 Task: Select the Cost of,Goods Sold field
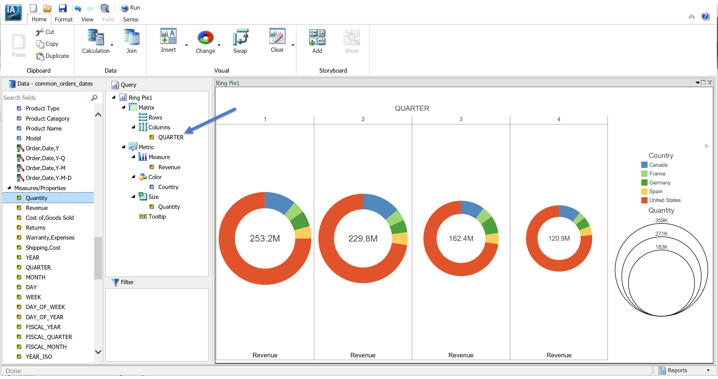(x=49, y=217)
